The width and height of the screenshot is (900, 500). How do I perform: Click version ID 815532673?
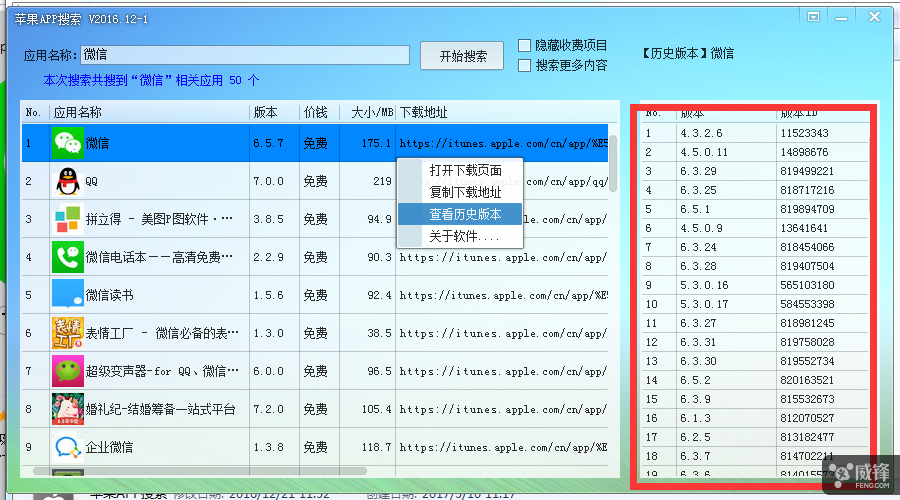[x=807, y=399]
